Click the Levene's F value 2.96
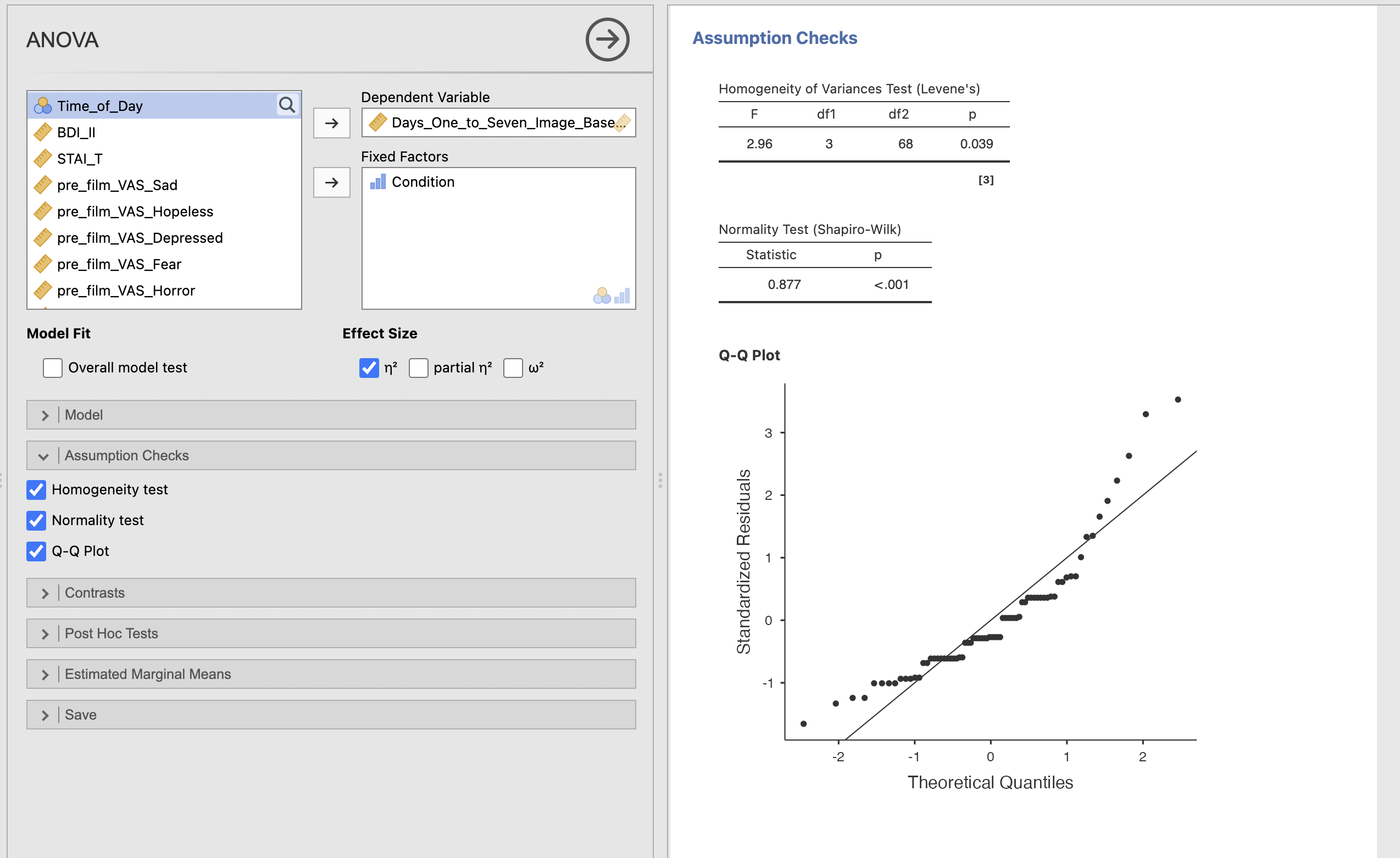 (x=759, y=144)
